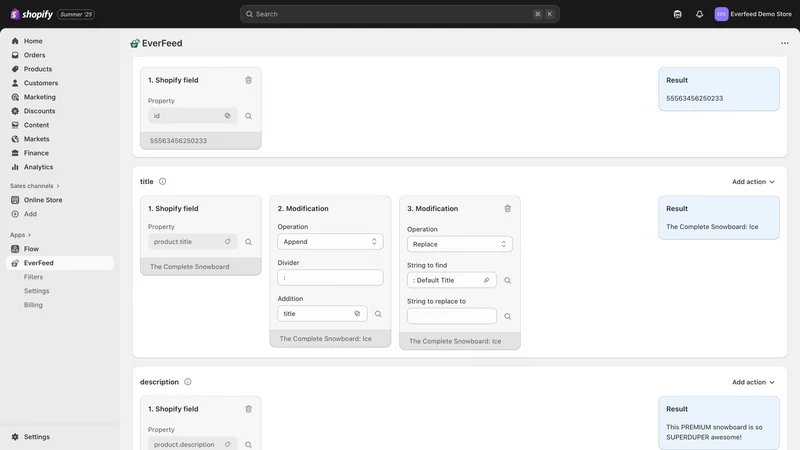Screen dimensions: 800x450
Task: Click the String to replace to input
Action: [452, 316]
